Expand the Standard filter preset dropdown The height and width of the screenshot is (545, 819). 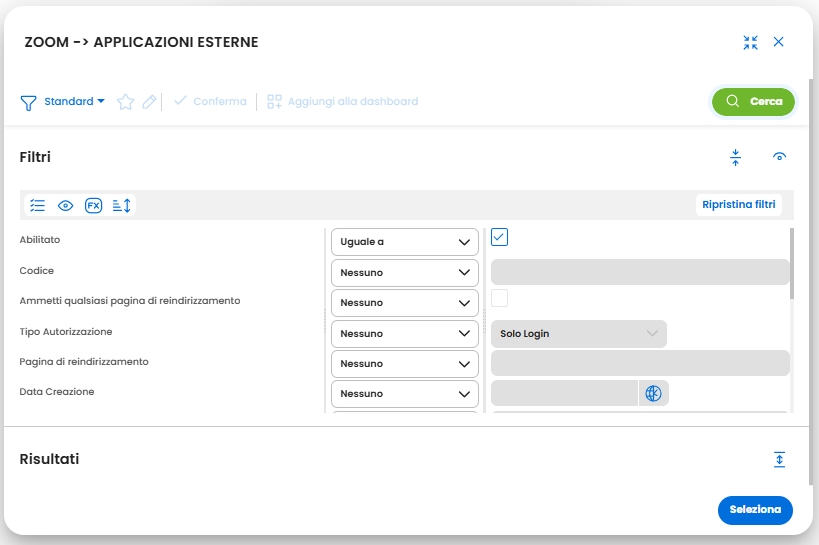(x=74, y=101)
